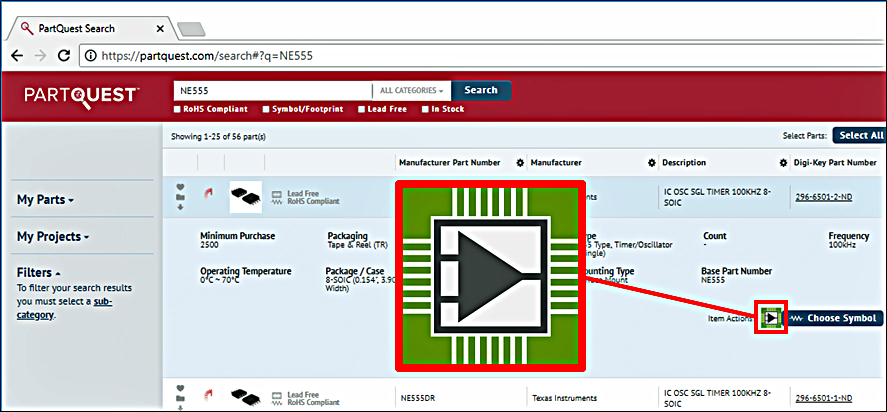
Task: Click footprint chip icon on NE555DR row
Action: pyautogui.click(x=277, y=394)
